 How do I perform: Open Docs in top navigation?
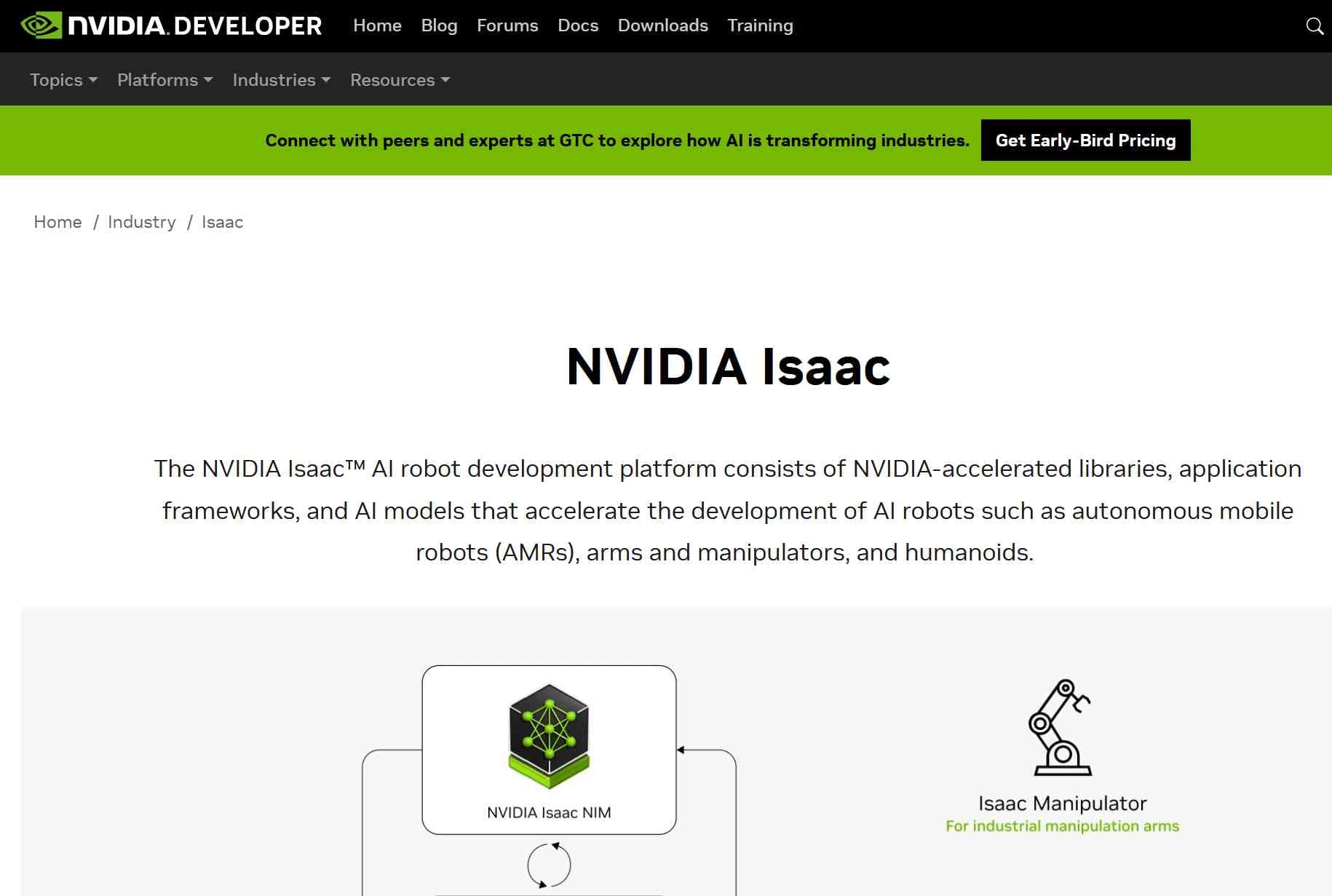(578, 25)
